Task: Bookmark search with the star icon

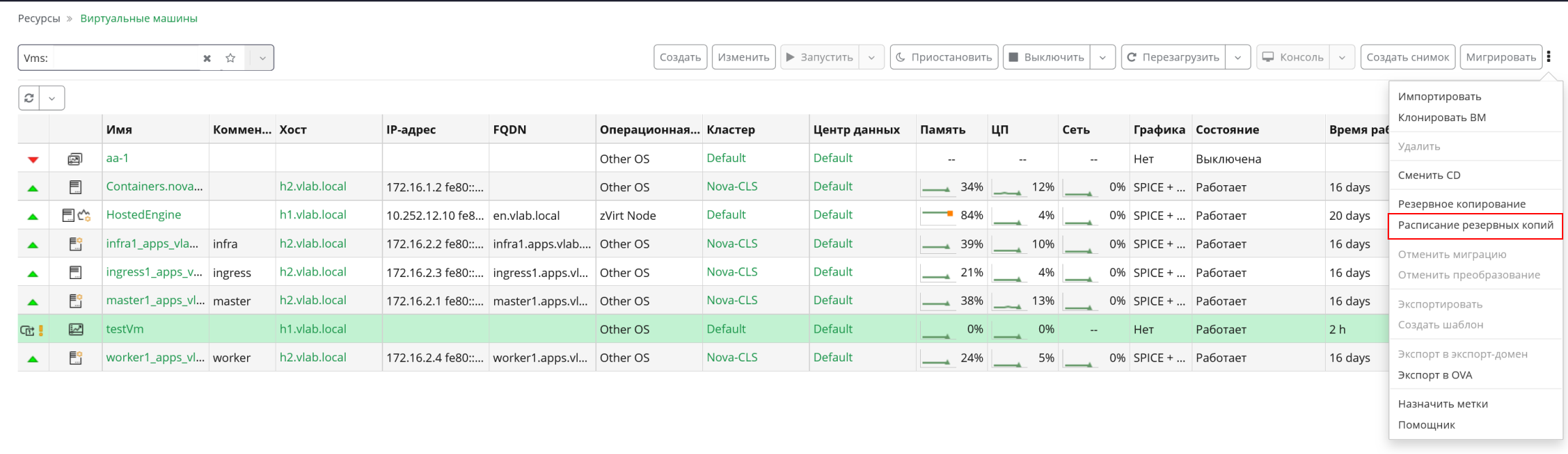Action: click(231, 58)
